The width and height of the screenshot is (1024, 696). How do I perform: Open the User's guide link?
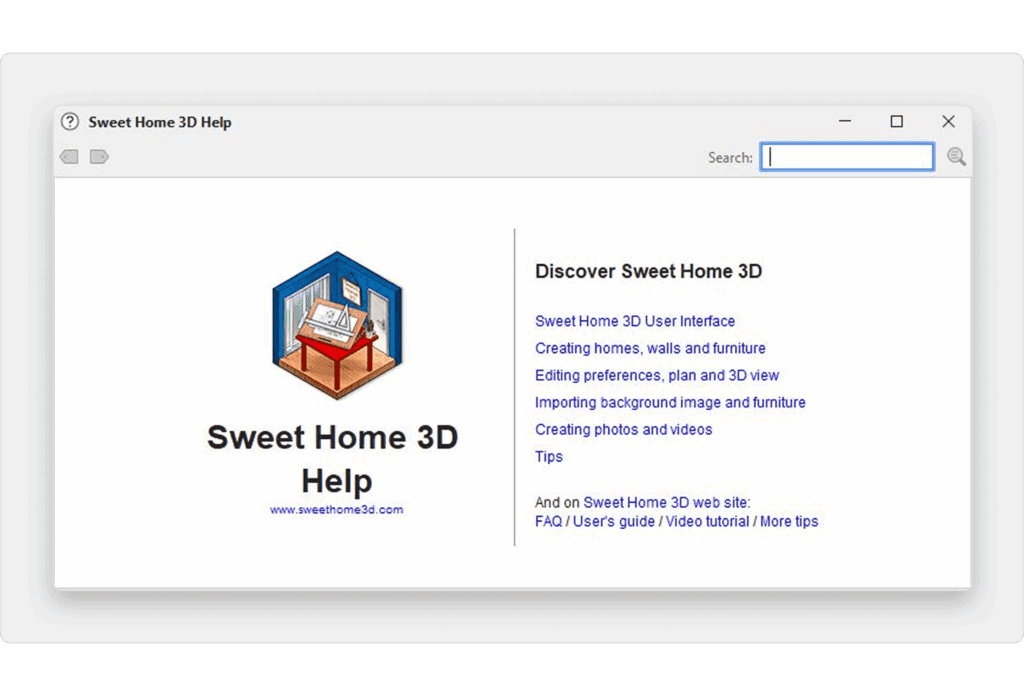coord(614,521)
